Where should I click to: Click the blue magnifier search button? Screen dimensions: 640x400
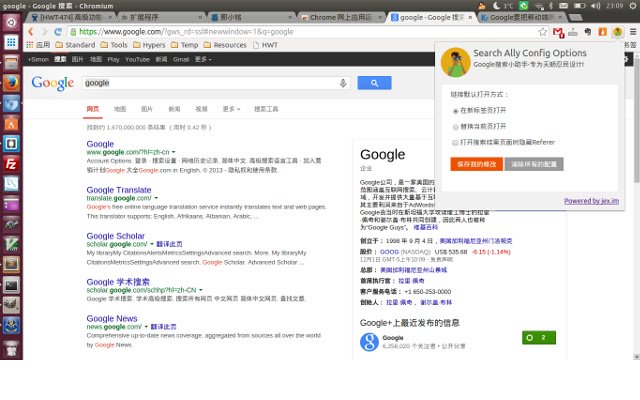(x=374, y=83)
